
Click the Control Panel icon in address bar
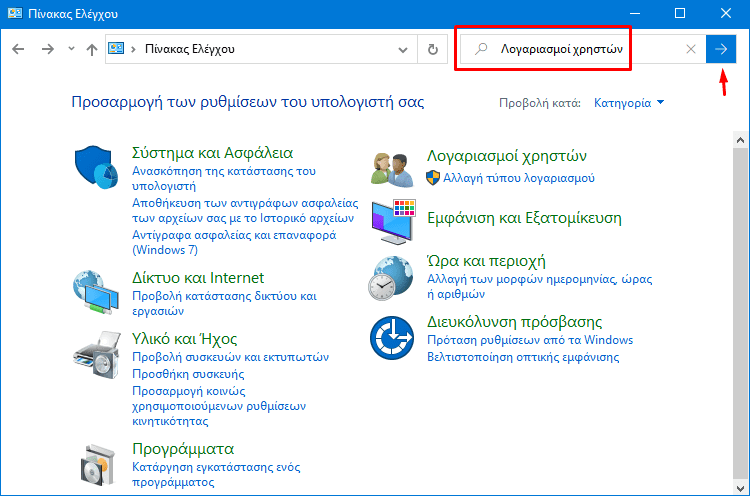click(116, 48)
